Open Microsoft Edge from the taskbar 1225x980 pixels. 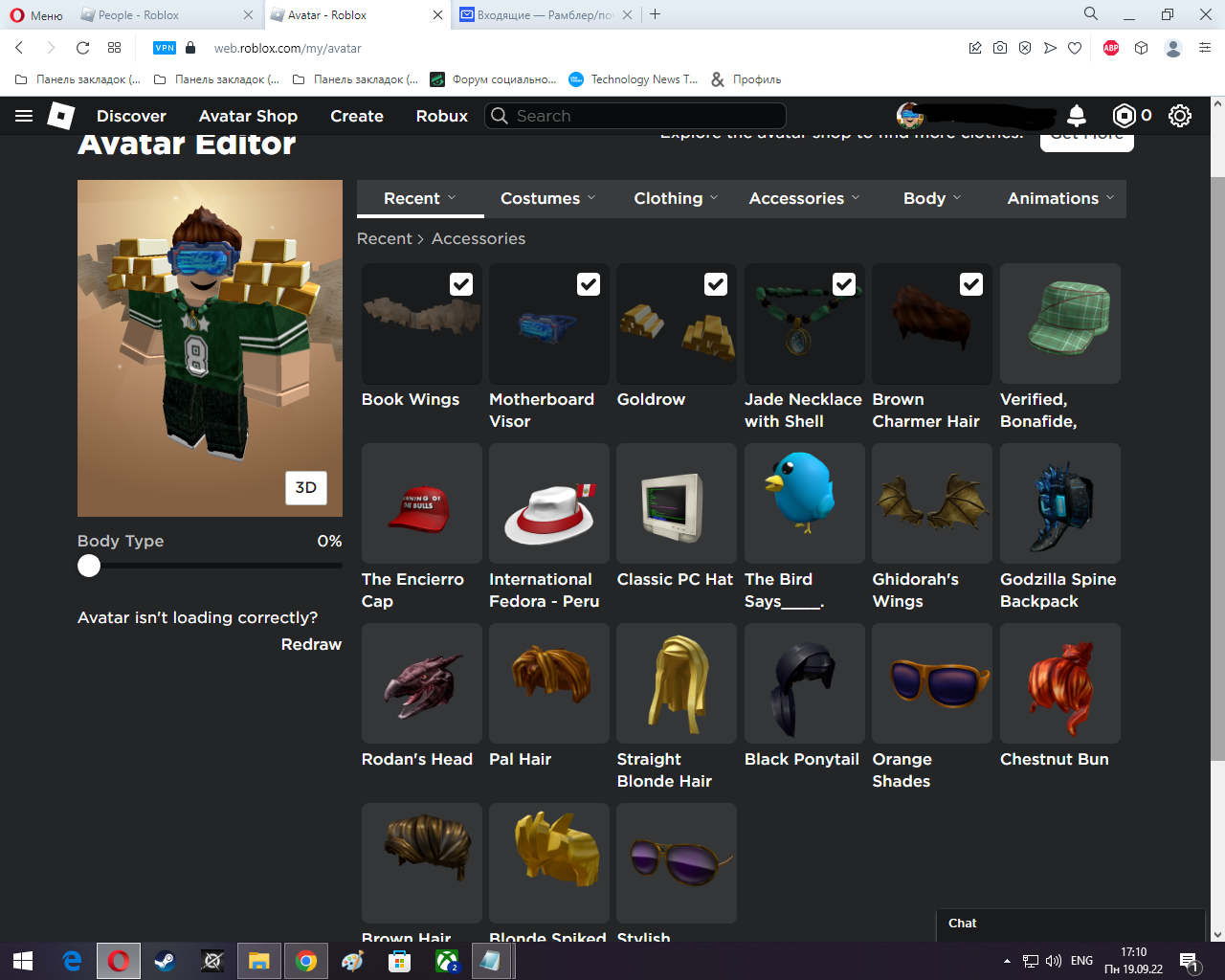pyautogui.click(x=72, y=961)
